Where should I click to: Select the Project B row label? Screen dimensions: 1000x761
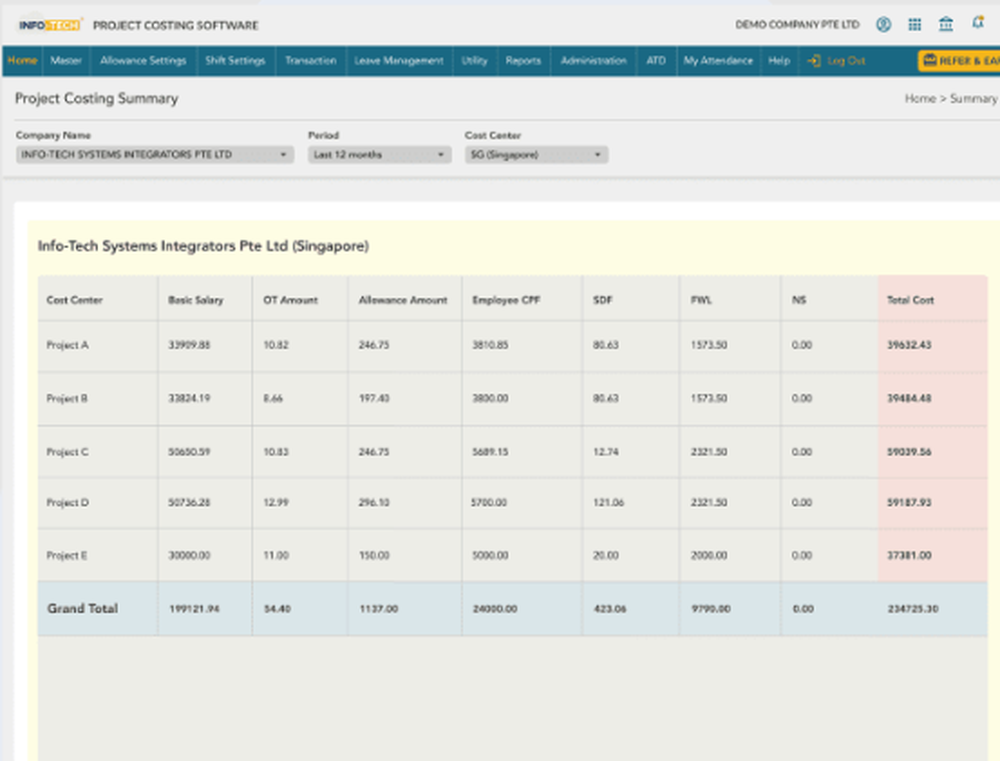(x=66, y=398)
